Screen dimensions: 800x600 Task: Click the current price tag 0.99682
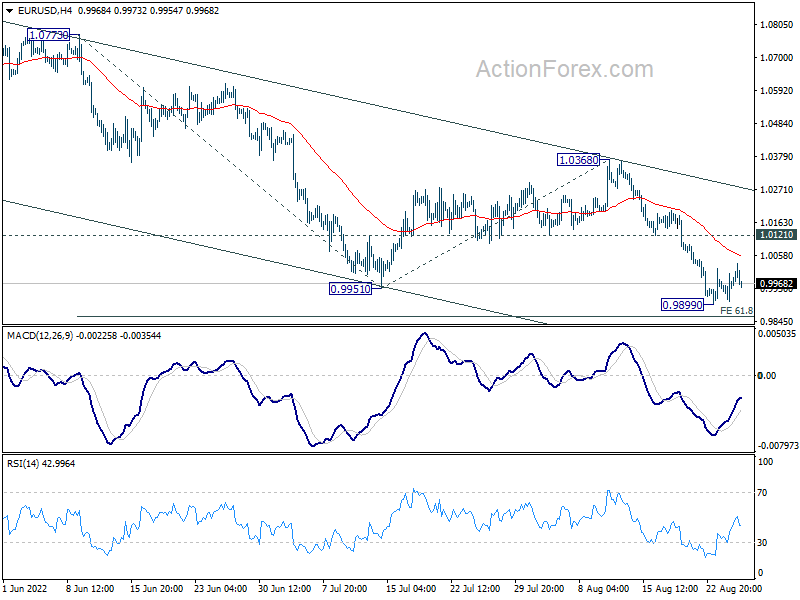click(x=777, y=284)
